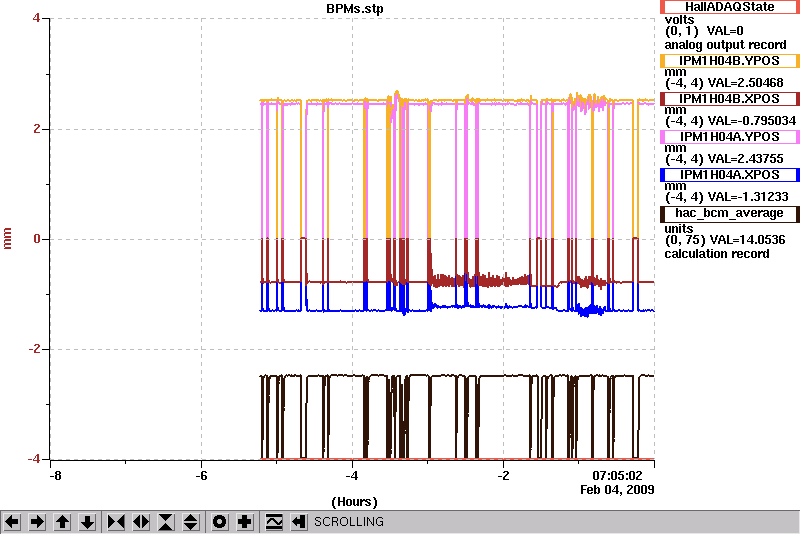This screenshot has width=800, height=534.
Task: Select the hac_bcm_average legend entry
Action: 730,213
